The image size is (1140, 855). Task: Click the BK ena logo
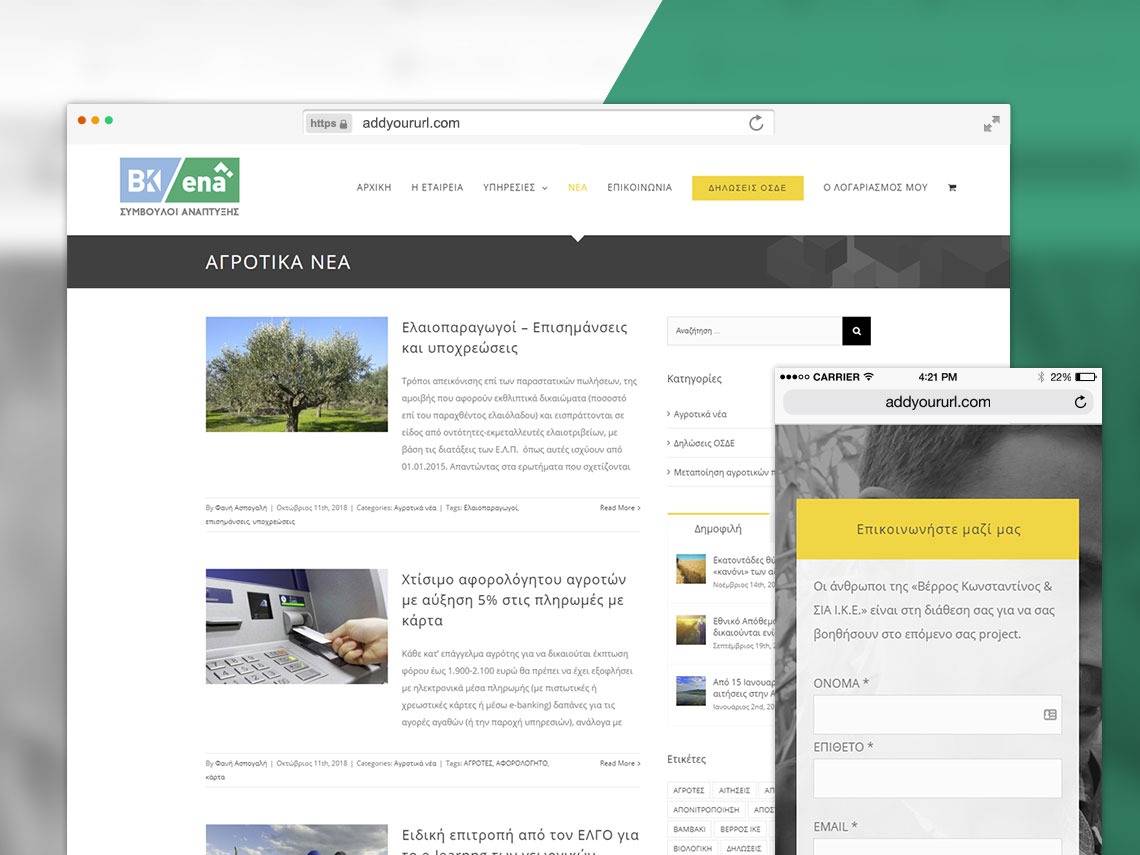coord(180,187)
